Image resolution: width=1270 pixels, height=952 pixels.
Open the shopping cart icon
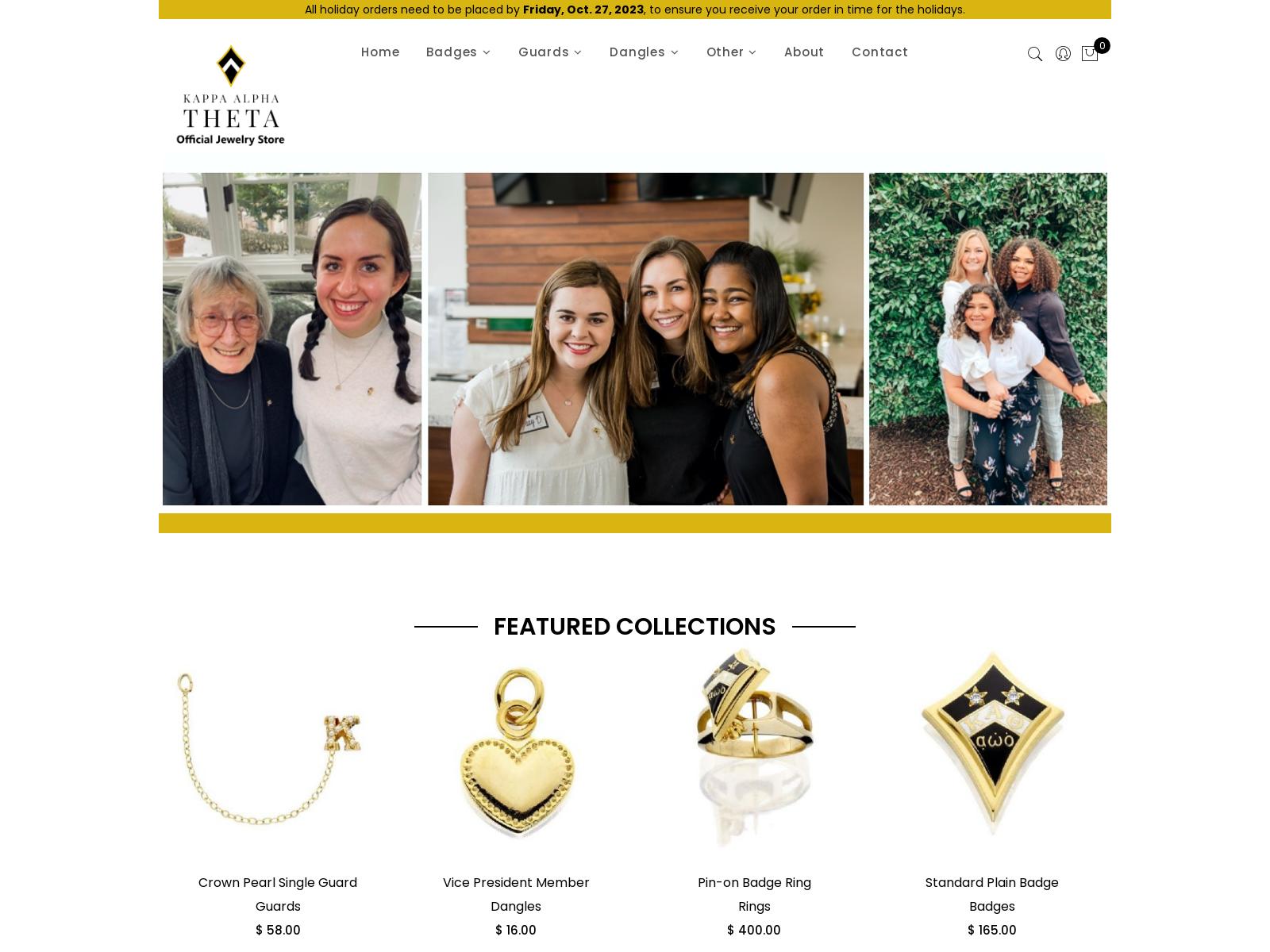point(1090,53)
